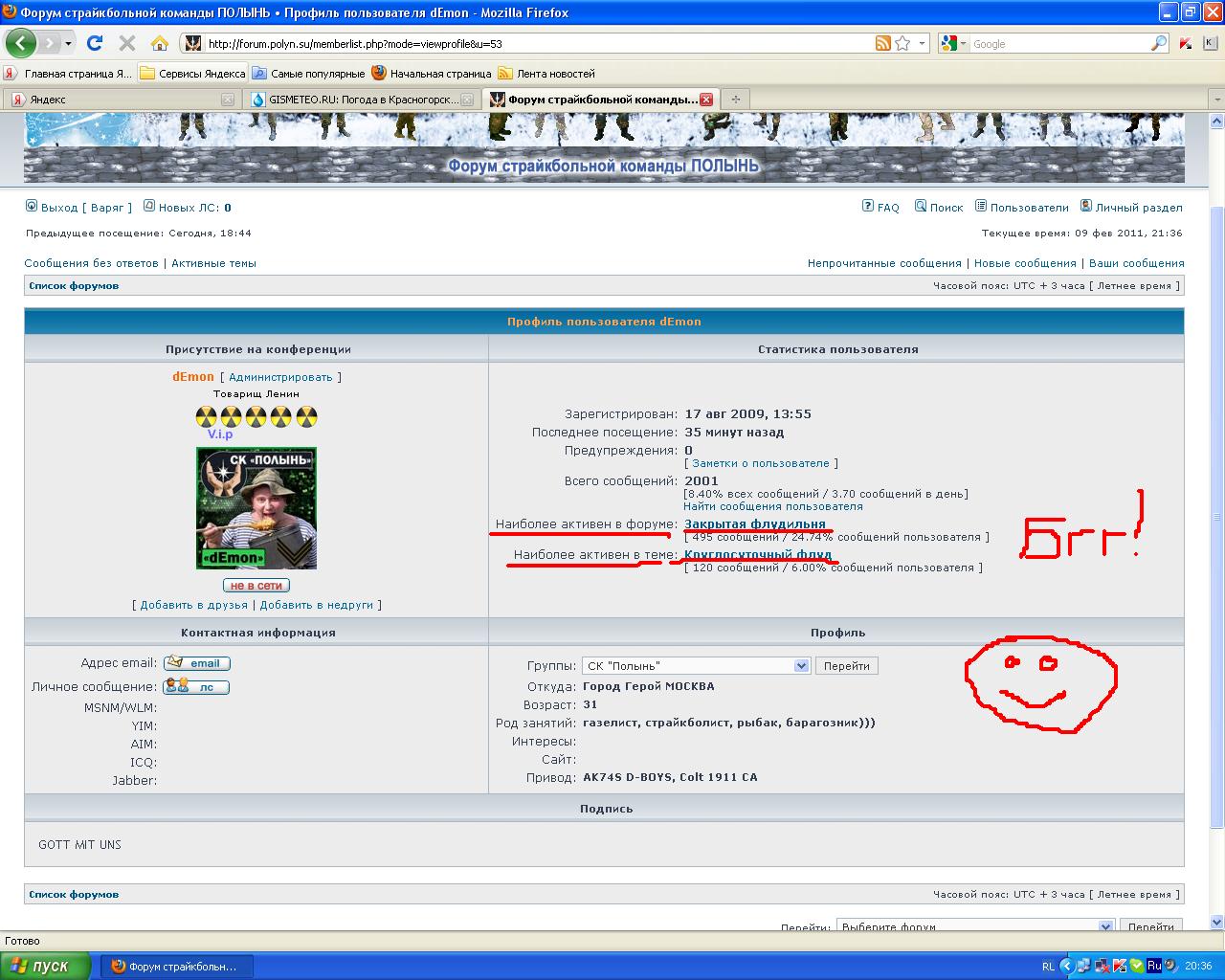The width and height of the screenshot is (1225, 980).
Task: Open the FAQ link
Action: pyautogui.click(x=880, y=207)
